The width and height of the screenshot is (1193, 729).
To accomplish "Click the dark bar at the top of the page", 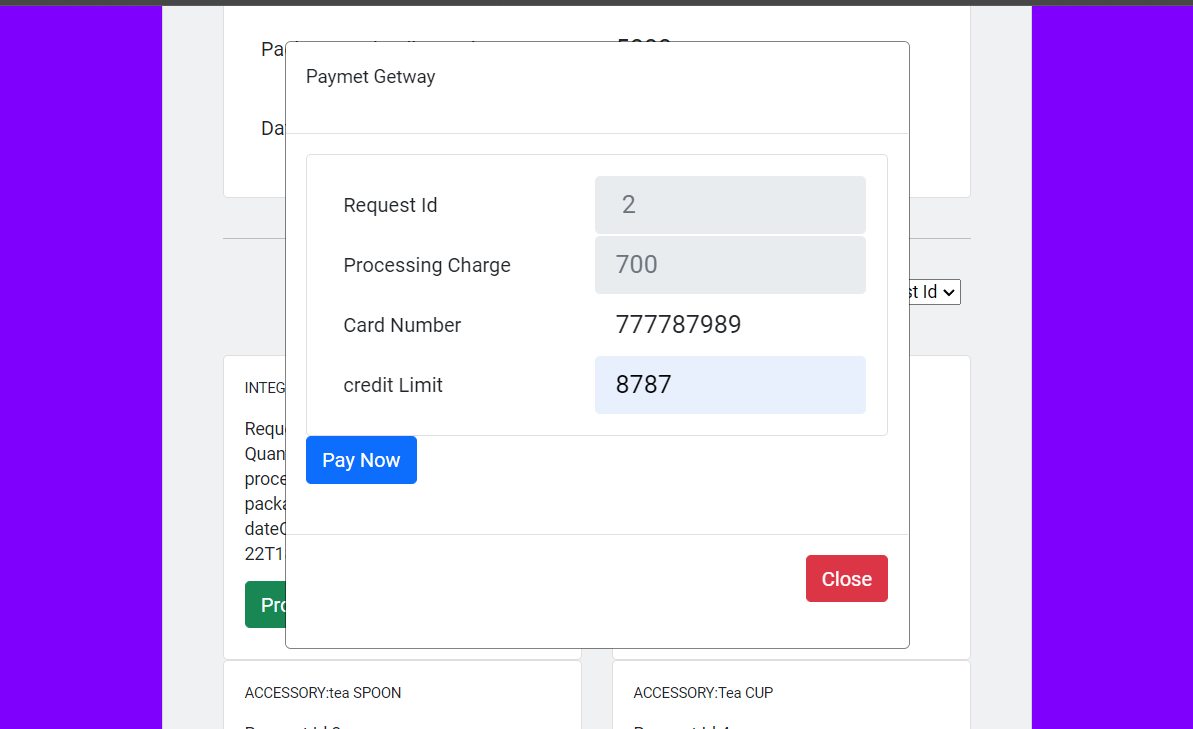I will 596,3.
